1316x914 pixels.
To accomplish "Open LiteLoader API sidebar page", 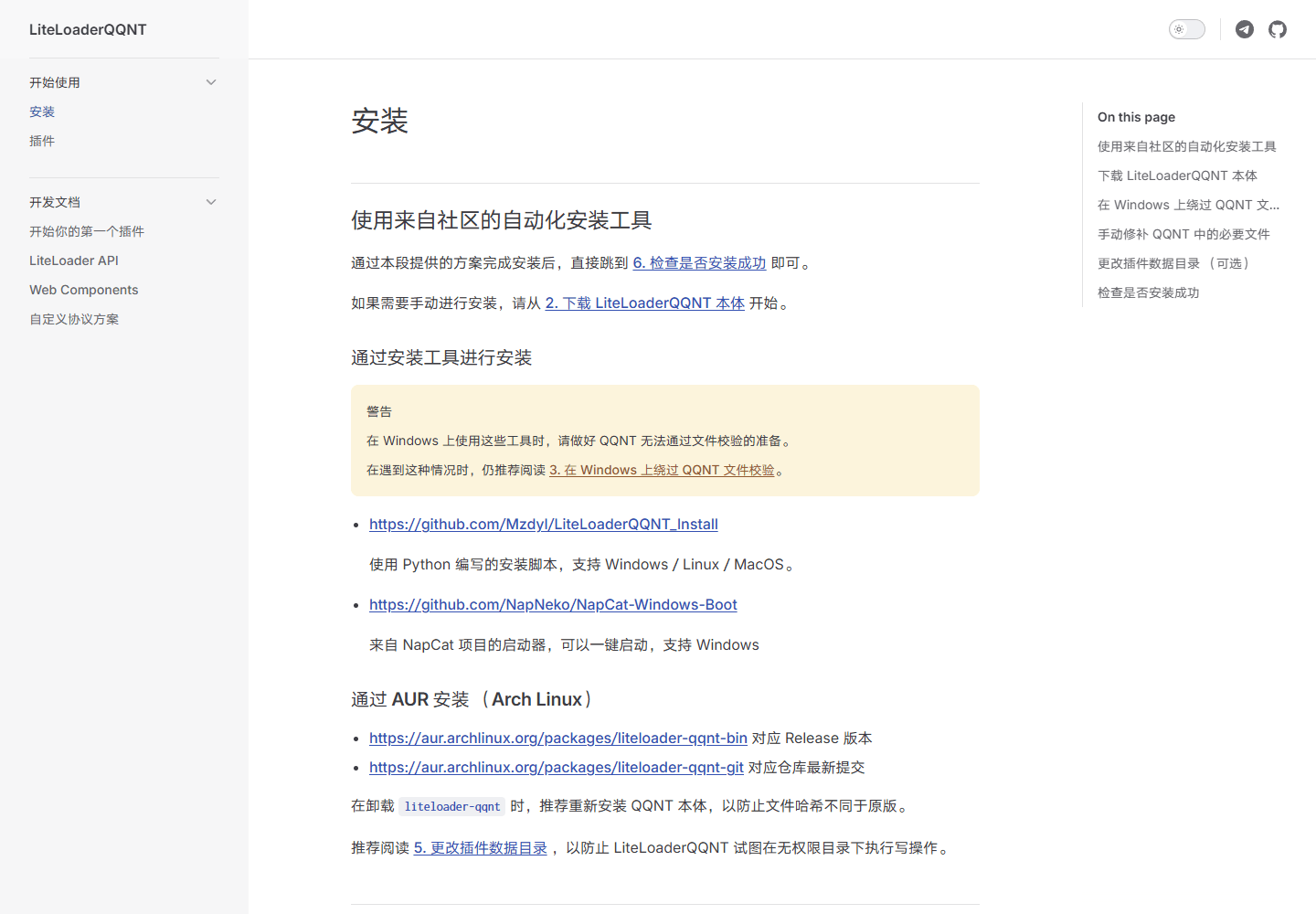I will (x=74, y=260).
